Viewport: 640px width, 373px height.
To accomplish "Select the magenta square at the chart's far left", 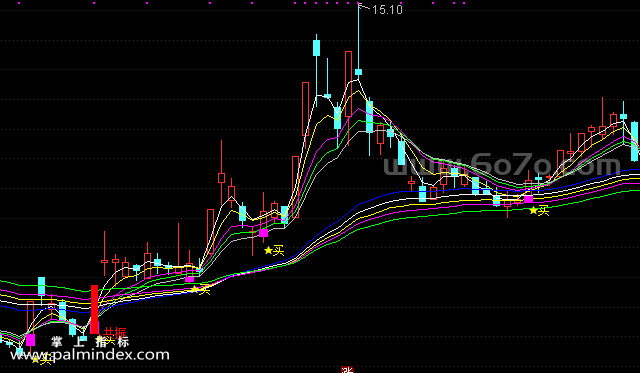I will pos(31,340).
